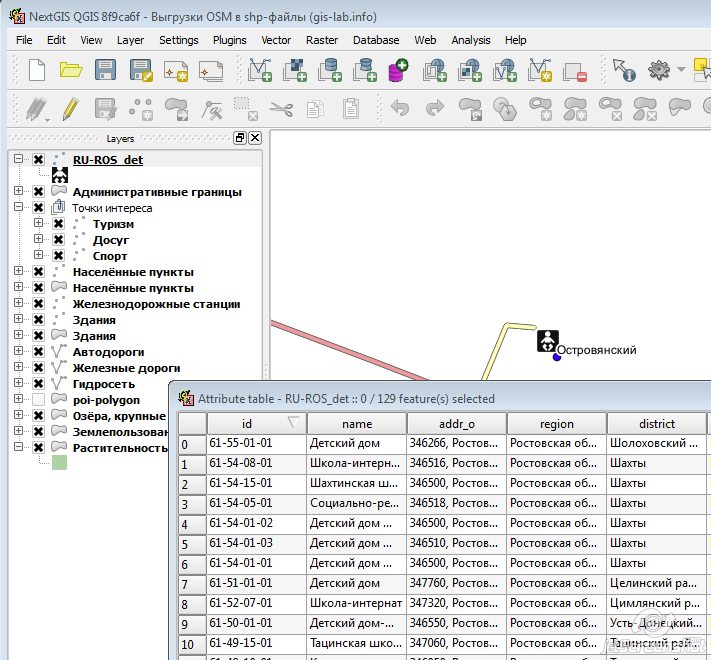Toggle visibility of RU-ROS_det layer
The width and height of the screenshot is (711, 660).
(x=39, y=160)
